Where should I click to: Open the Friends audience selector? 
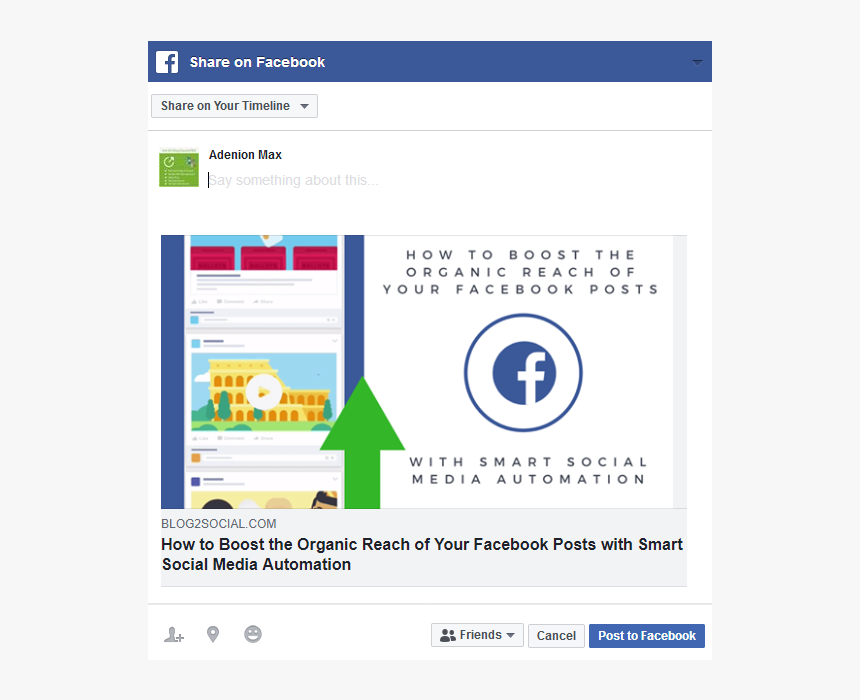coord(477,635)
